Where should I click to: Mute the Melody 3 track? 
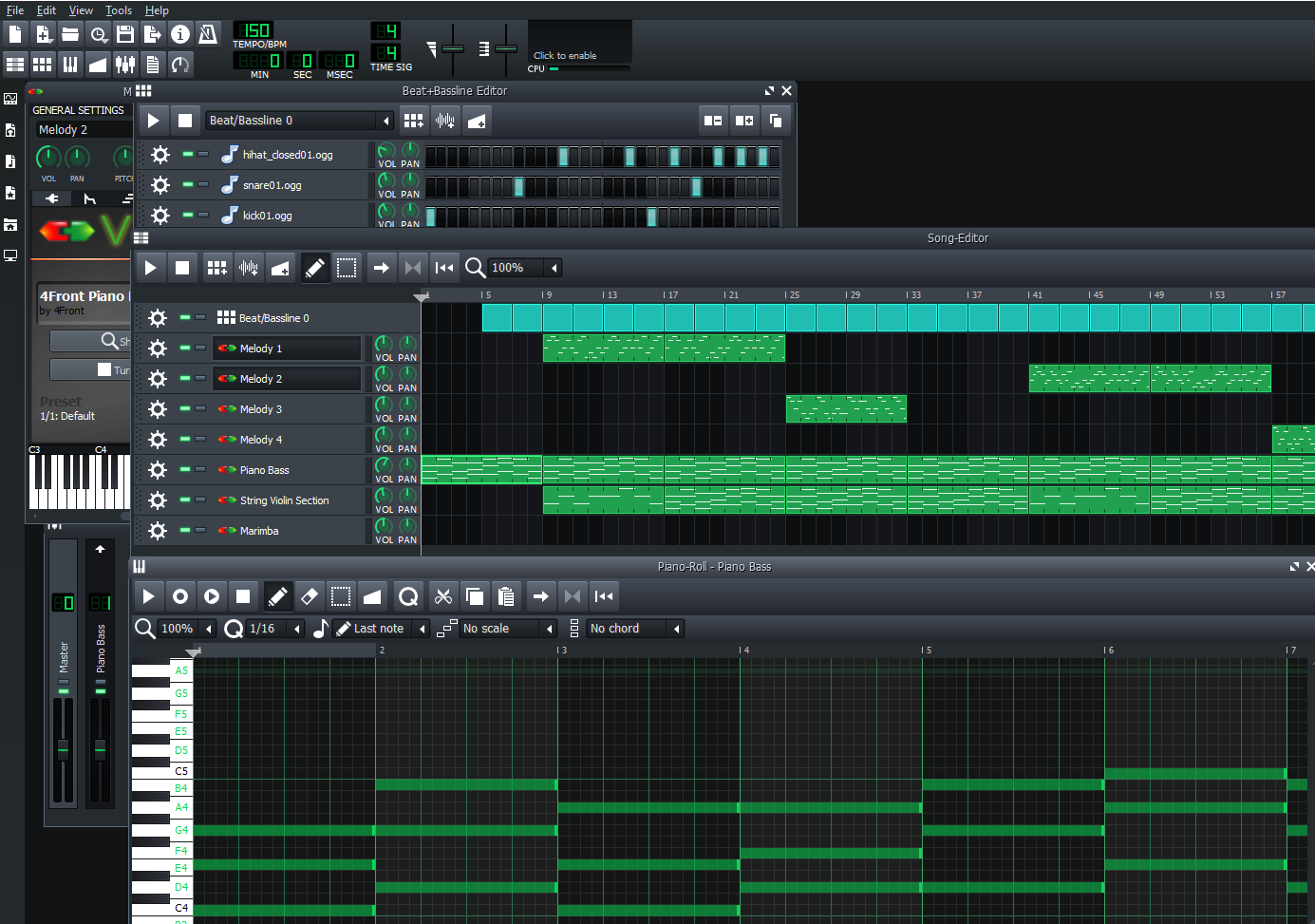pyautogui.click(x=185, y=408)
